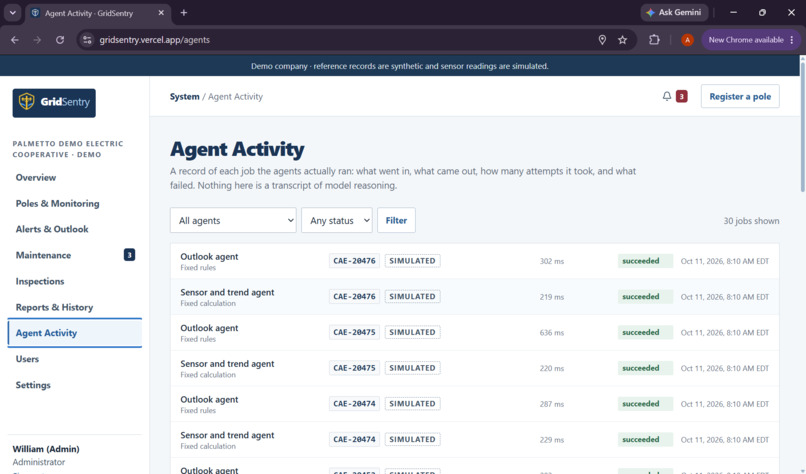Click the Maintenance count badge
Viewport: 806px width, 474px height.
(x=130, y=255)
